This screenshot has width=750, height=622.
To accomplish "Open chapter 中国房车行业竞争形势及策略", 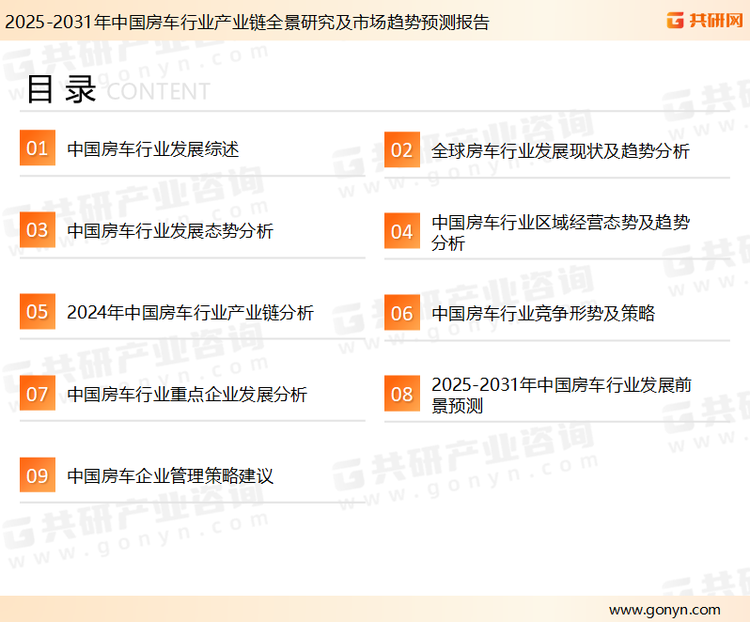I will pos(543,313).
